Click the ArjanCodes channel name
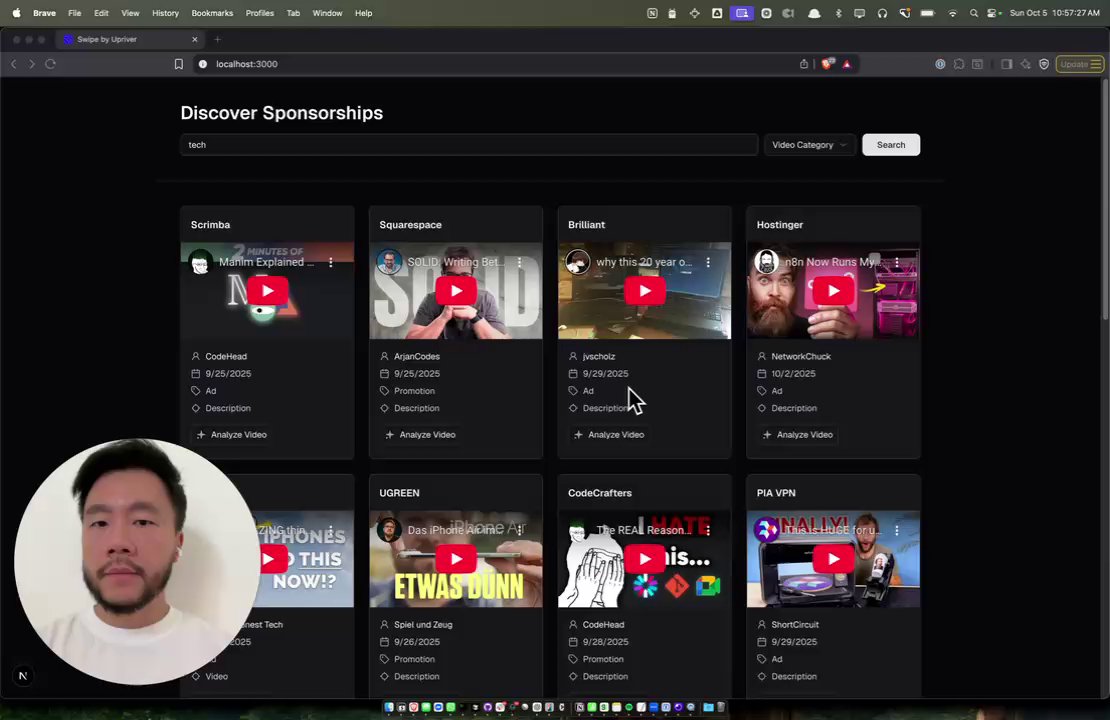 click(416, 356)
